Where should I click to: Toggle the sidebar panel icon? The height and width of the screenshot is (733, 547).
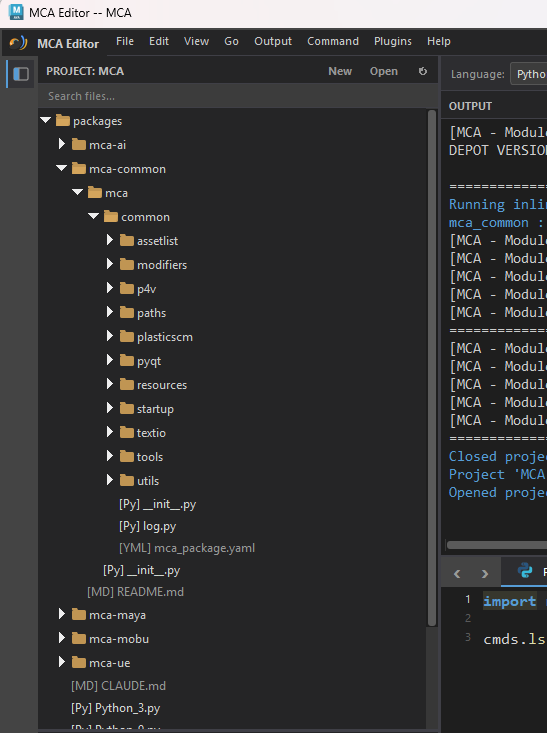click(21, 74)
